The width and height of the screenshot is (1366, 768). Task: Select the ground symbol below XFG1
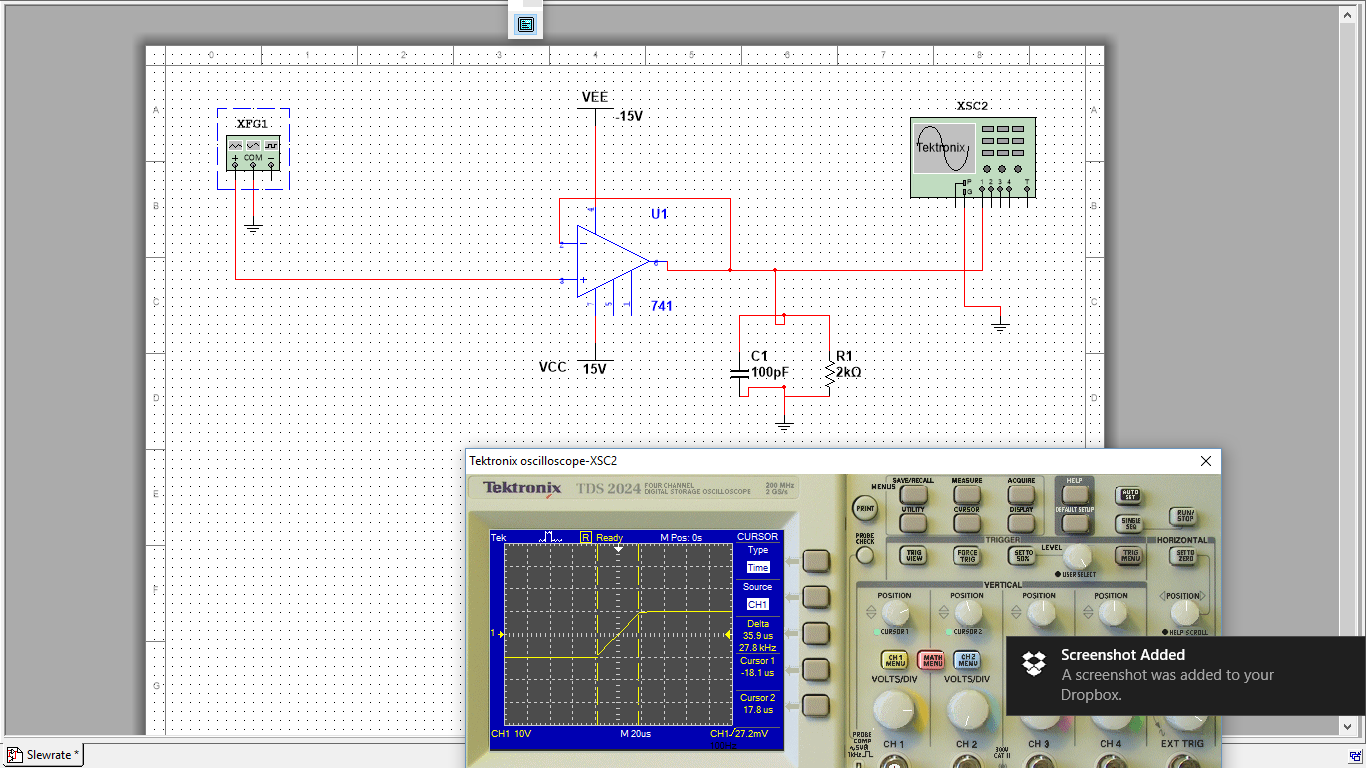(x=253, y=228)
